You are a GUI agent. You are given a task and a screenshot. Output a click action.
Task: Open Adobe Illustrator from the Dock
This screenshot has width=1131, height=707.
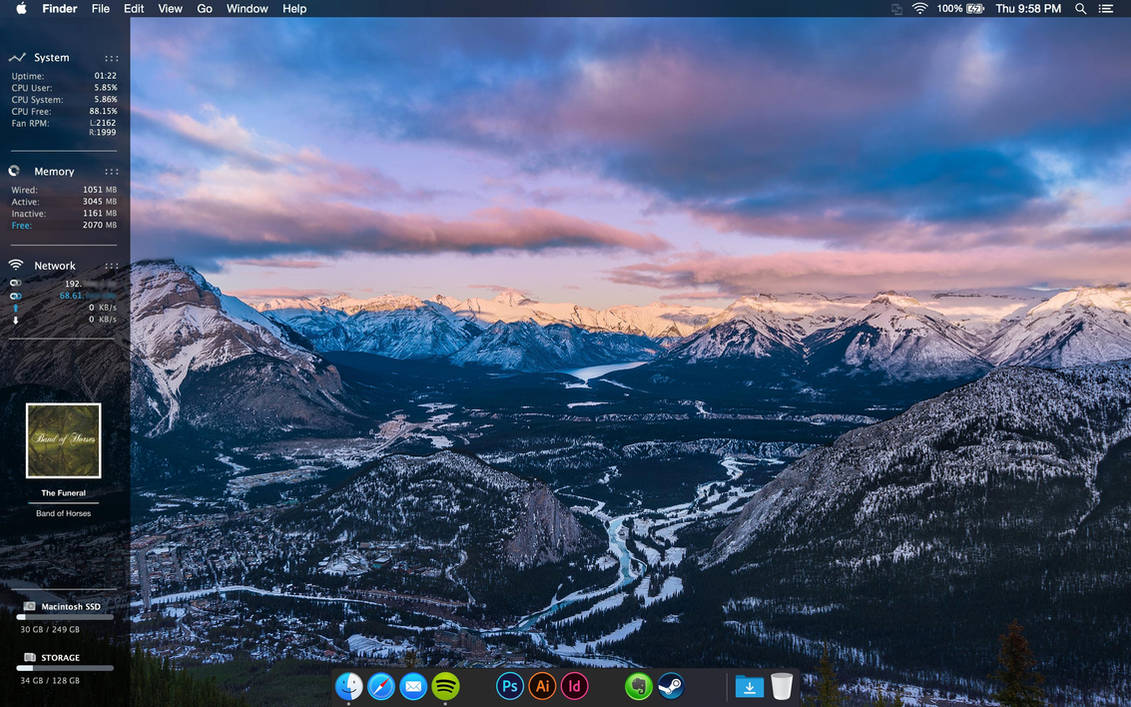(542, 687)
